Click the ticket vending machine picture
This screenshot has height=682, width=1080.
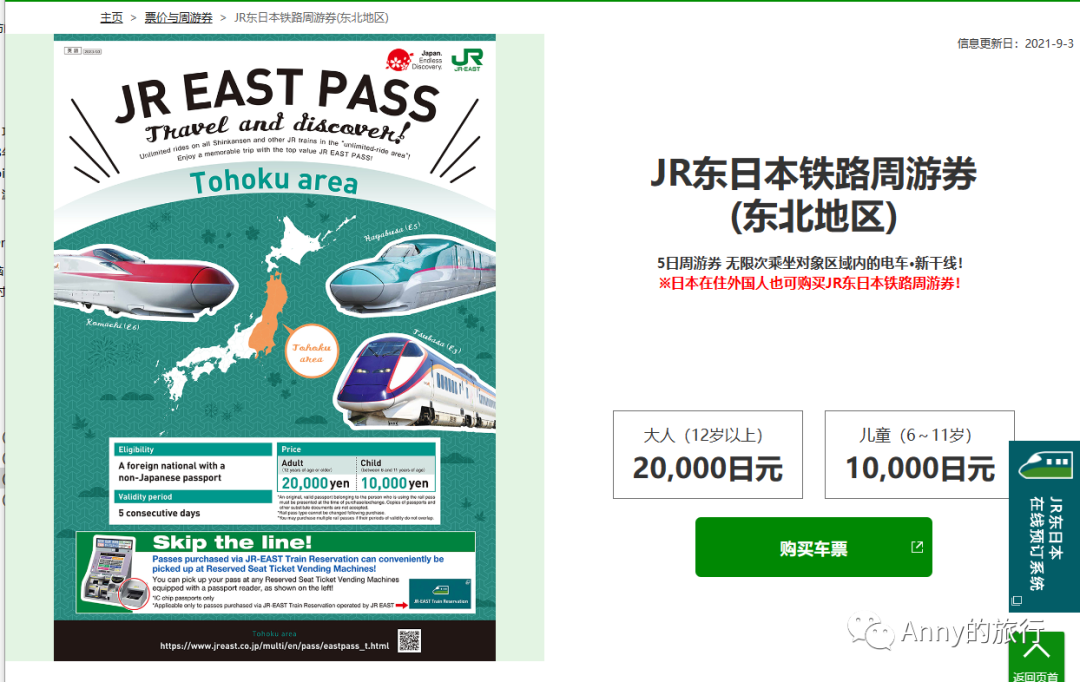[114, 573]
